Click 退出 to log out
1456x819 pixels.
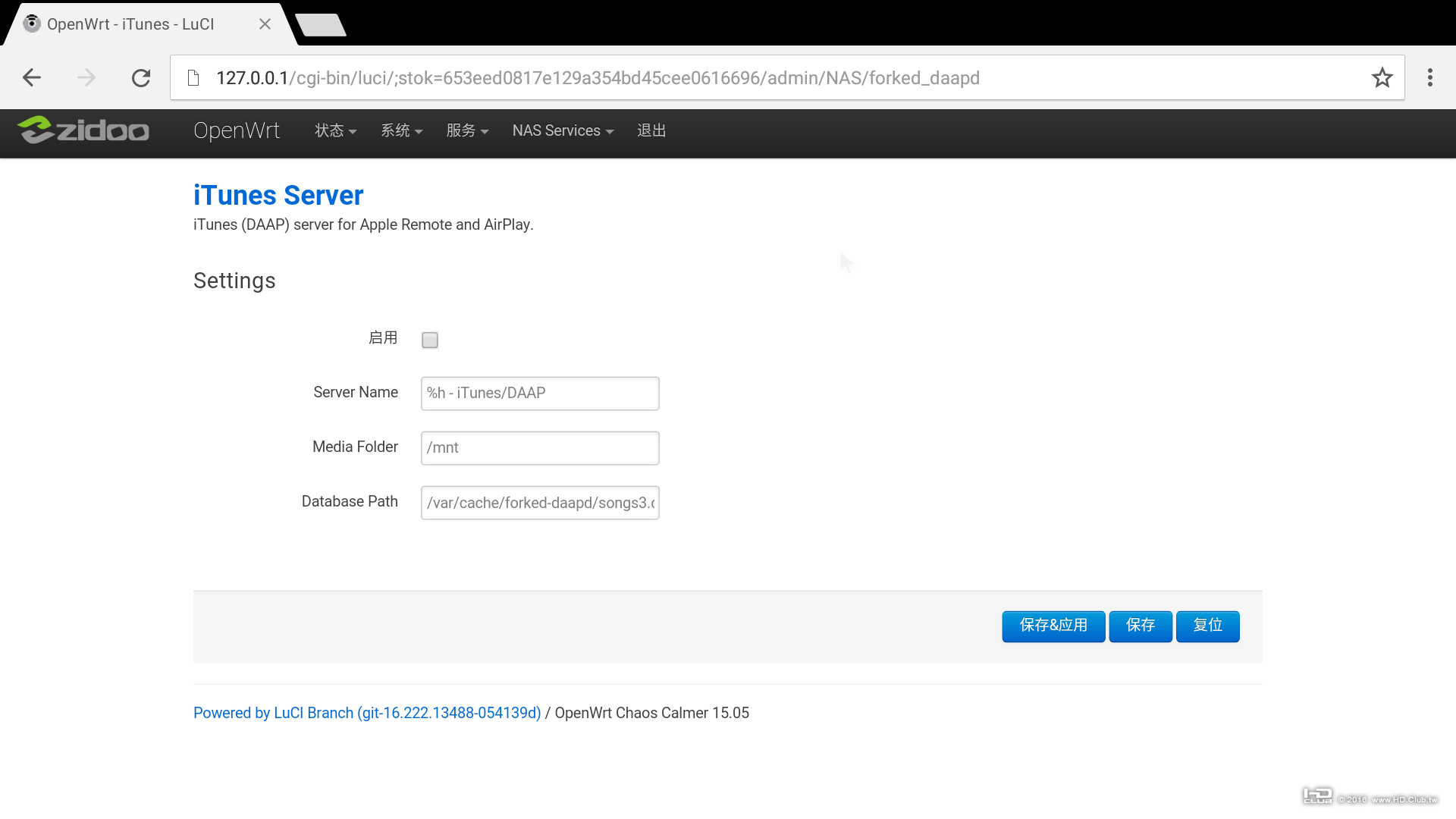point(651,130)
